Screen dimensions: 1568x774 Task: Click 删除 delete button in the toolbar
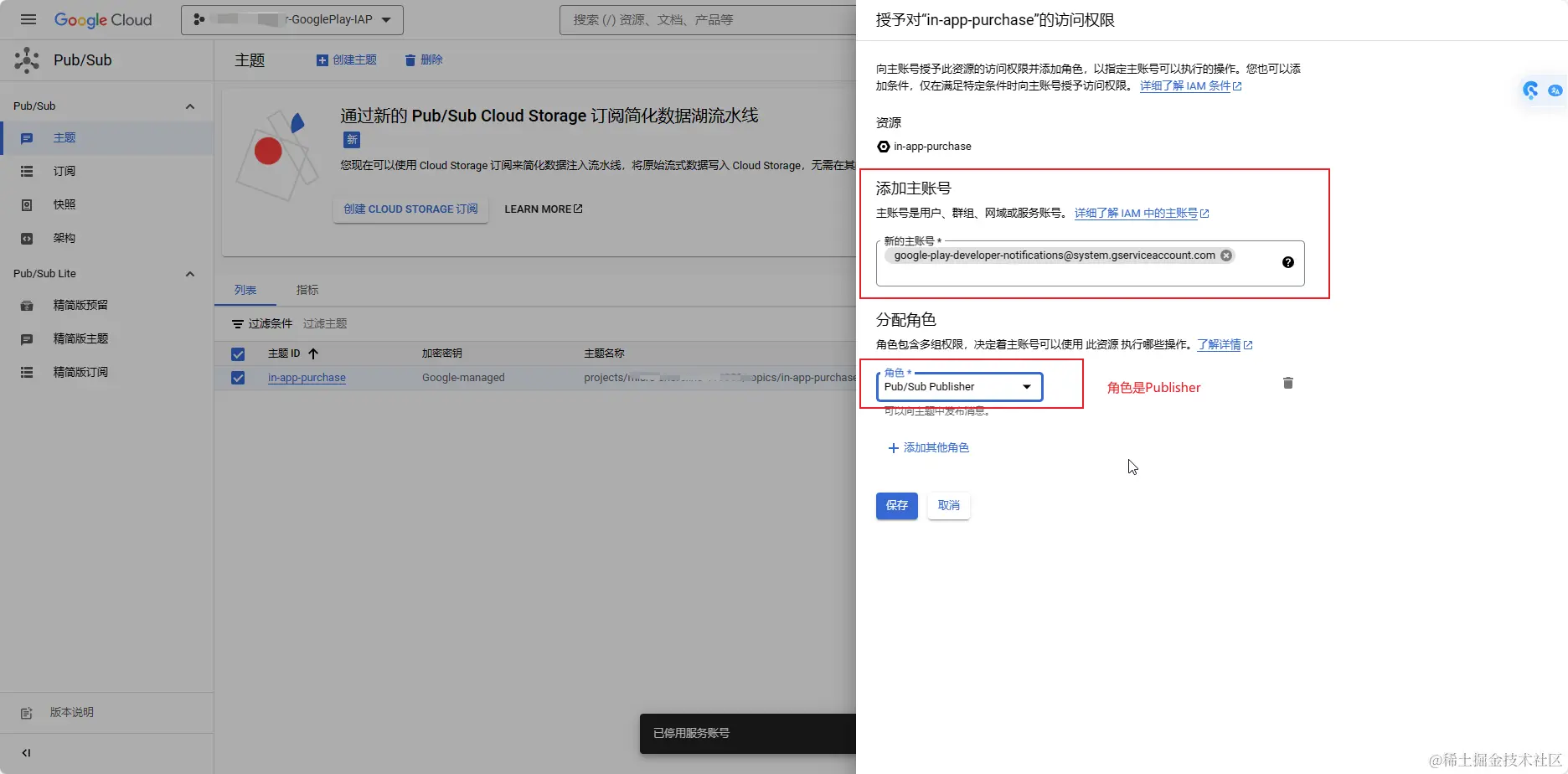pos(424,60)
